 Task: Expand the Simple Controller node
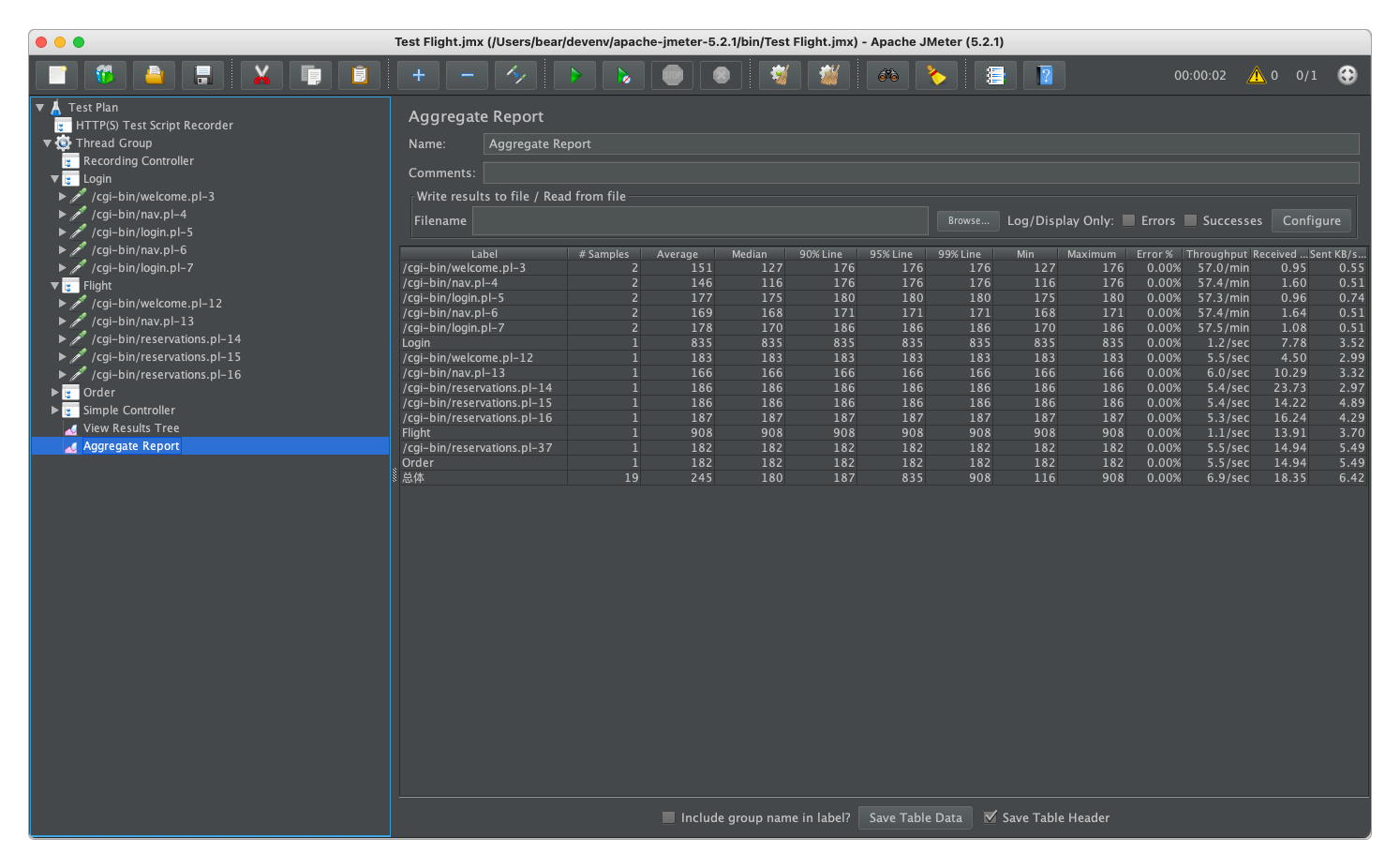55,411
